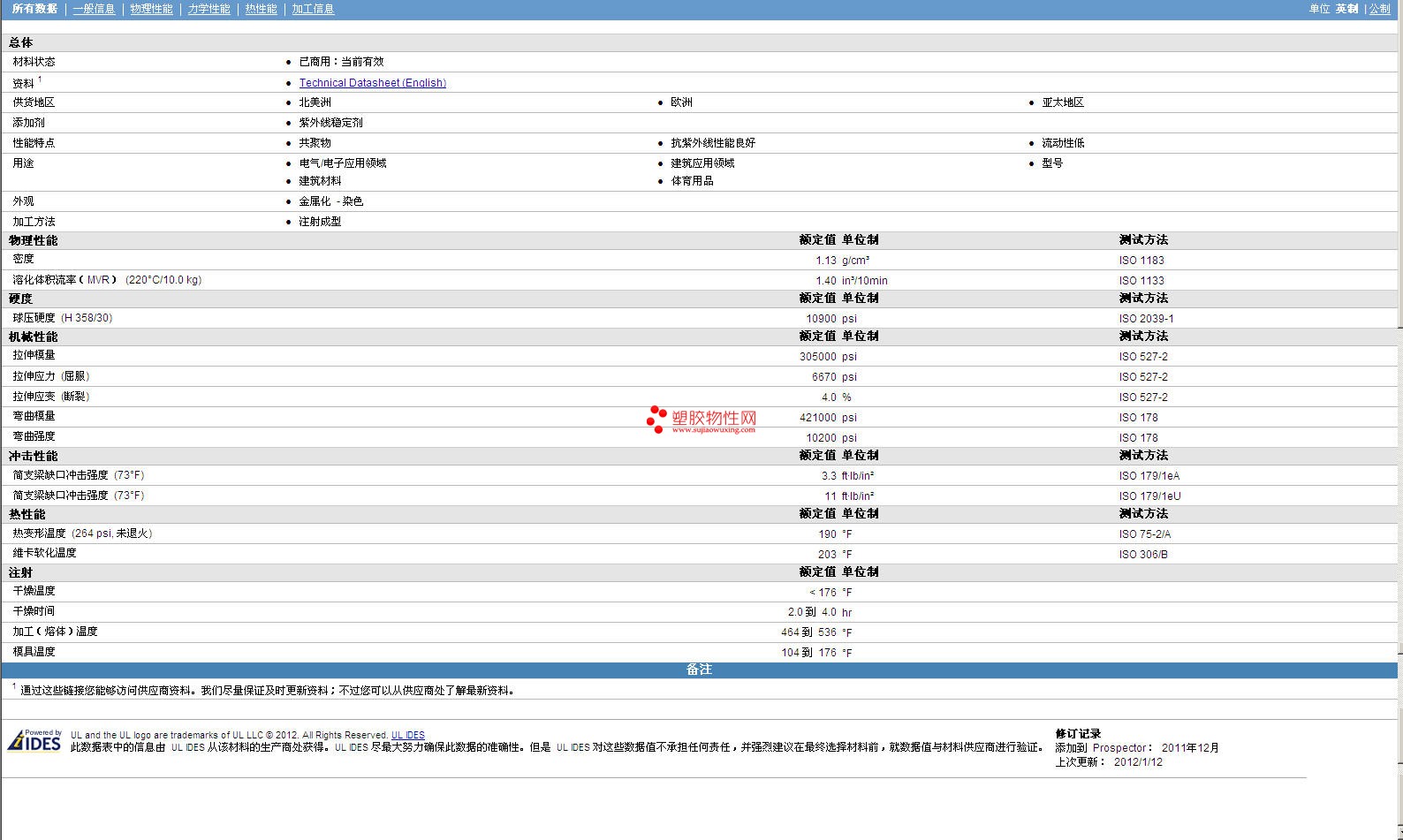Jump to the 加工信息 tab

tap(313, 9)
